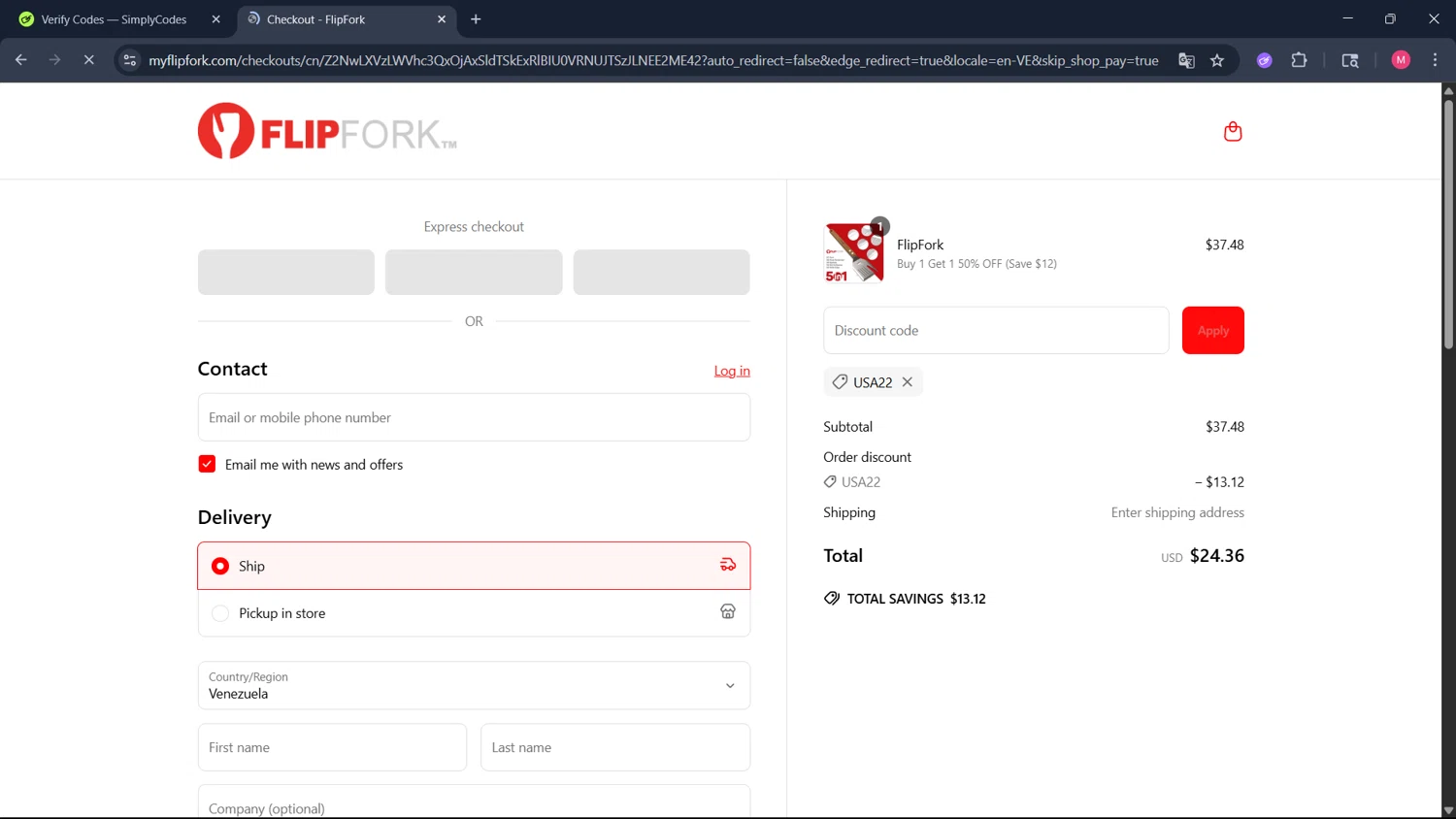The image size is (1456, 819).
Task: Expand the Country/Region dropdown
Action: click(x=474, y=685)
